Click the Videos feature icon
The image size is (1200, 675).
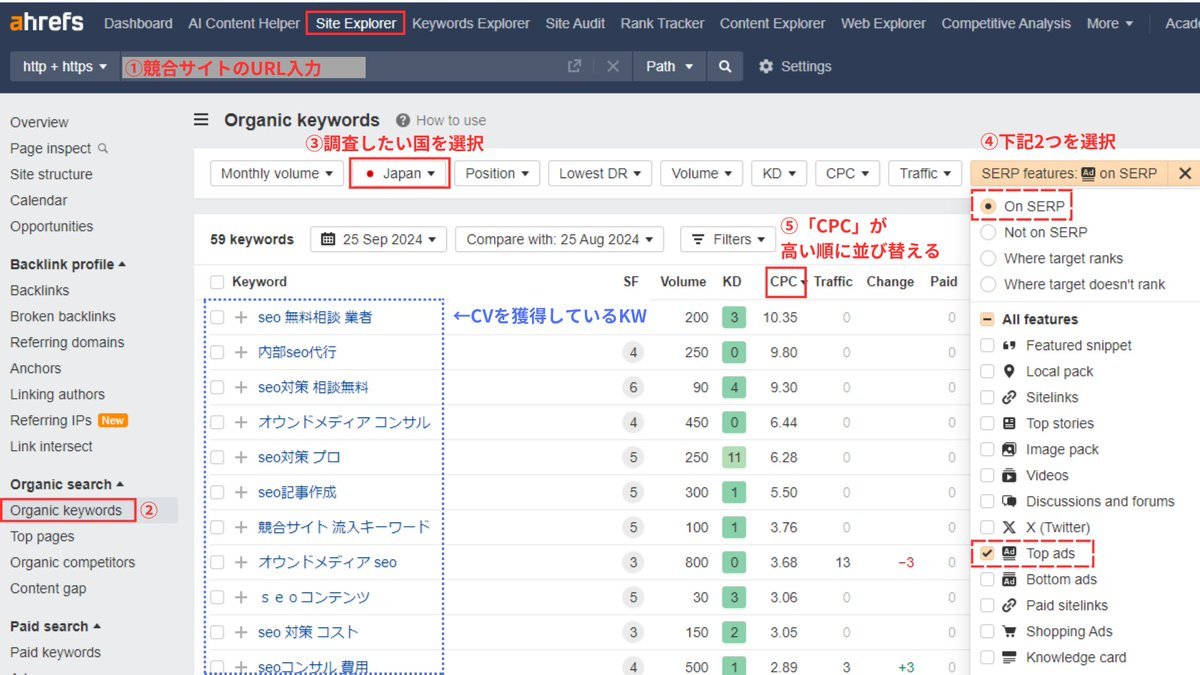pyautogui.click(x=1009, y=475)
